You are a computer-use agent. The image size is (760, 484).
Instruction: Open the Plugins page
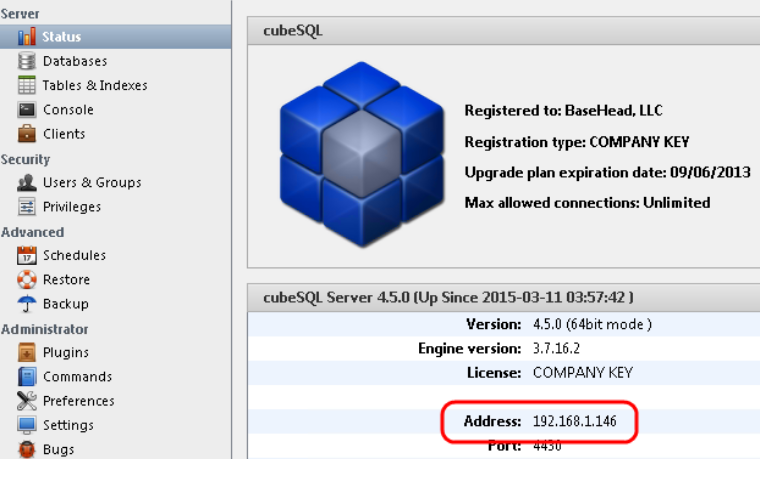65,352
